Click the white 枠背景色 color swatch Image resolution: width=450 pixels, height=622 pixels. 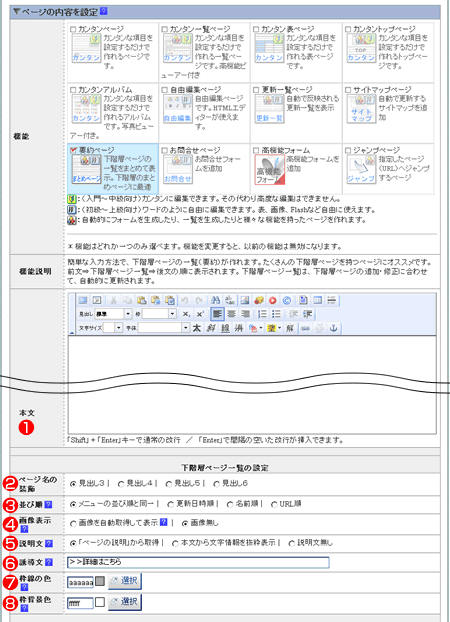(100, 602)
